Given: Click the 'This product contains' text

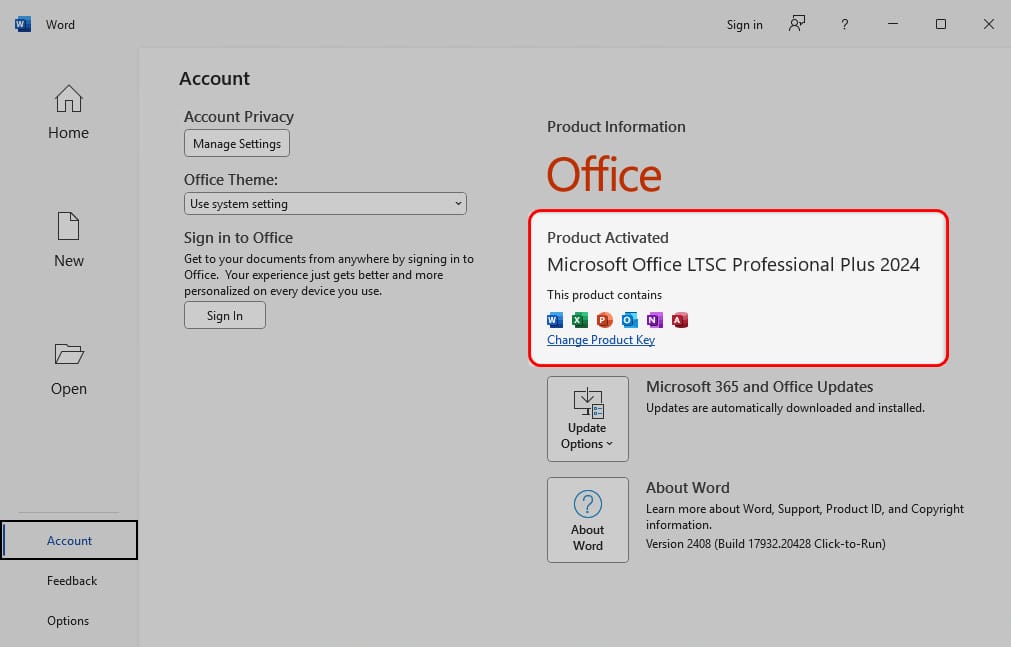Looking at the screenshot, I should coord(604,295).
